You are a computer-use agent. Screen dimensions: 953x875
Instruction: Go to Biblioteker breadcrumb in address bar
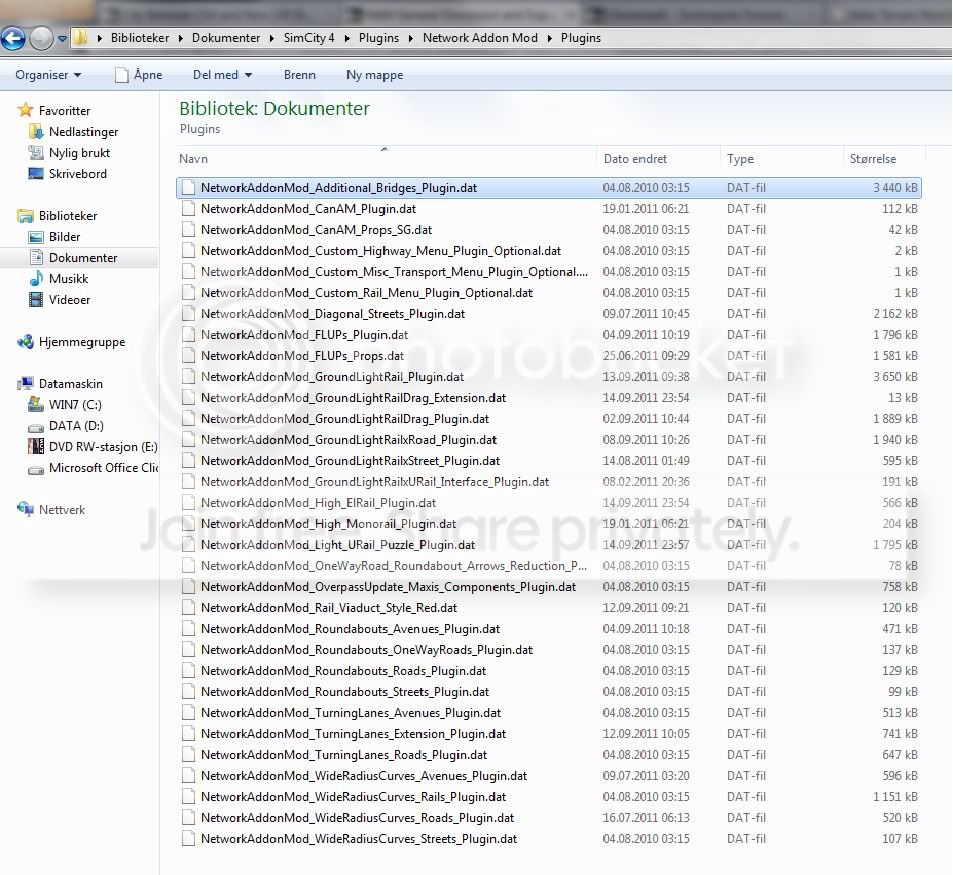tap(140, 38)
